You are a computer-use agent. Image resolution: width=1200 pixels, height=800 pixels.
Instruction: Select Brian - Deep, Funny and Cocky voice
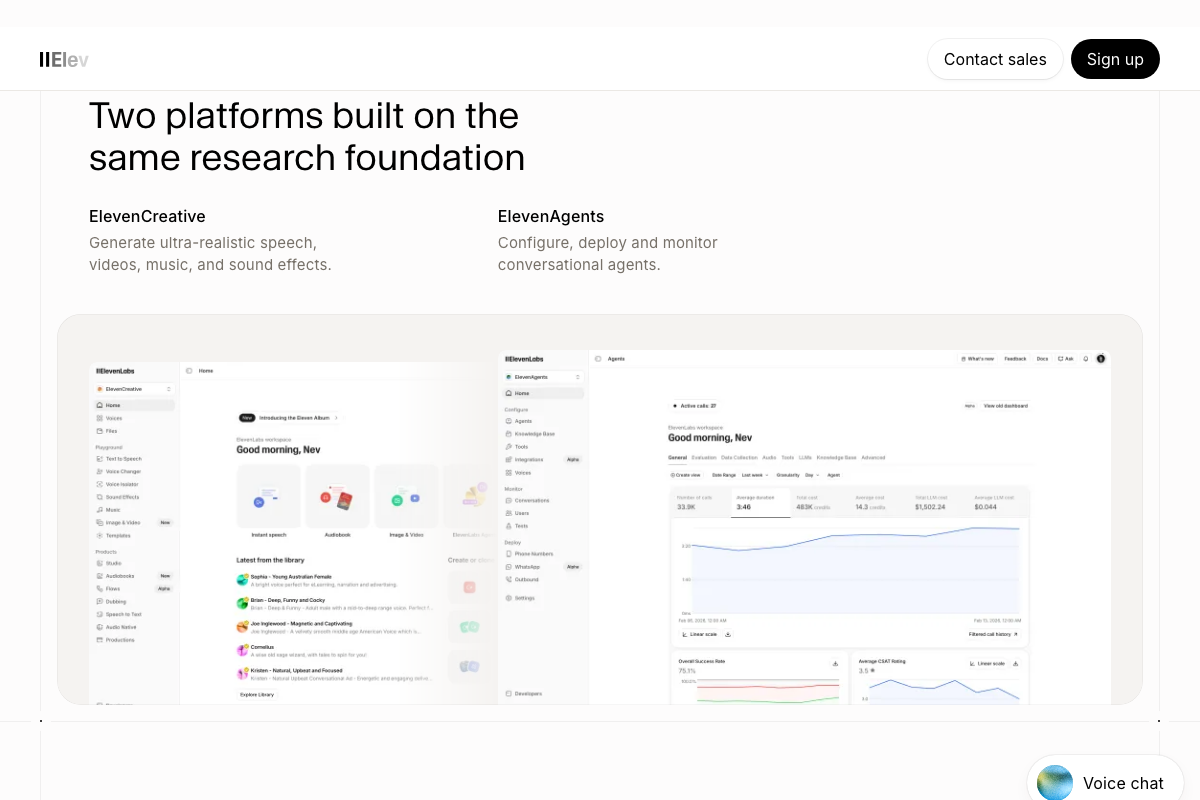click(x=334, y=604)
